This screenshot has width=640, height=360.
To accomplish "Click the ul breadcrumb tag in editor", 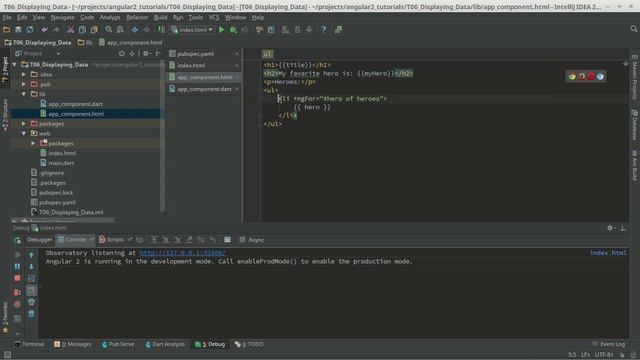I will 267,54.
